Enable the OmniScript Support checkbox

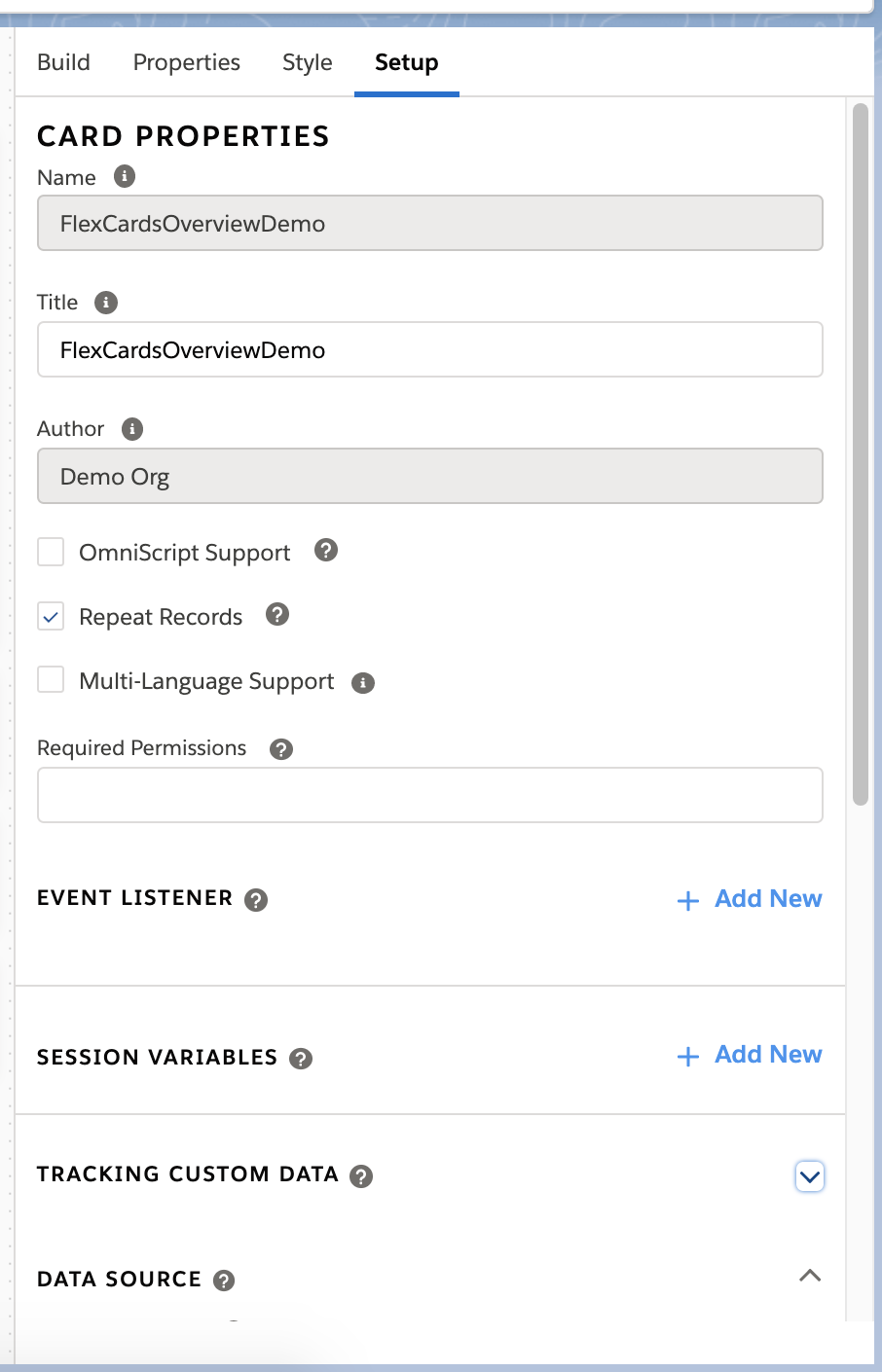point(51,552)
